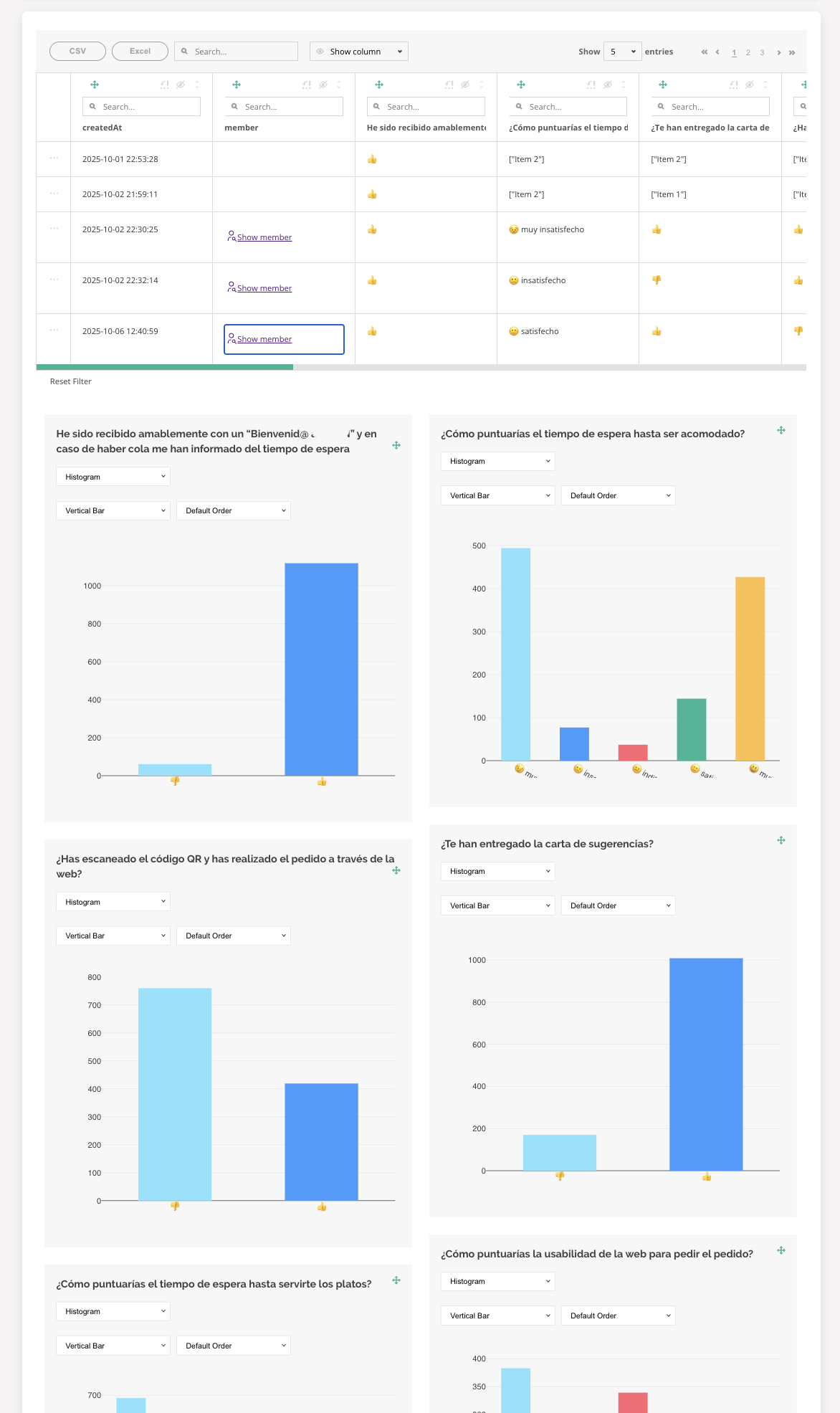This screenshot has height=1413, width=840.
Task: Click move handle on servirte los platos chart
Action: 396,1280
